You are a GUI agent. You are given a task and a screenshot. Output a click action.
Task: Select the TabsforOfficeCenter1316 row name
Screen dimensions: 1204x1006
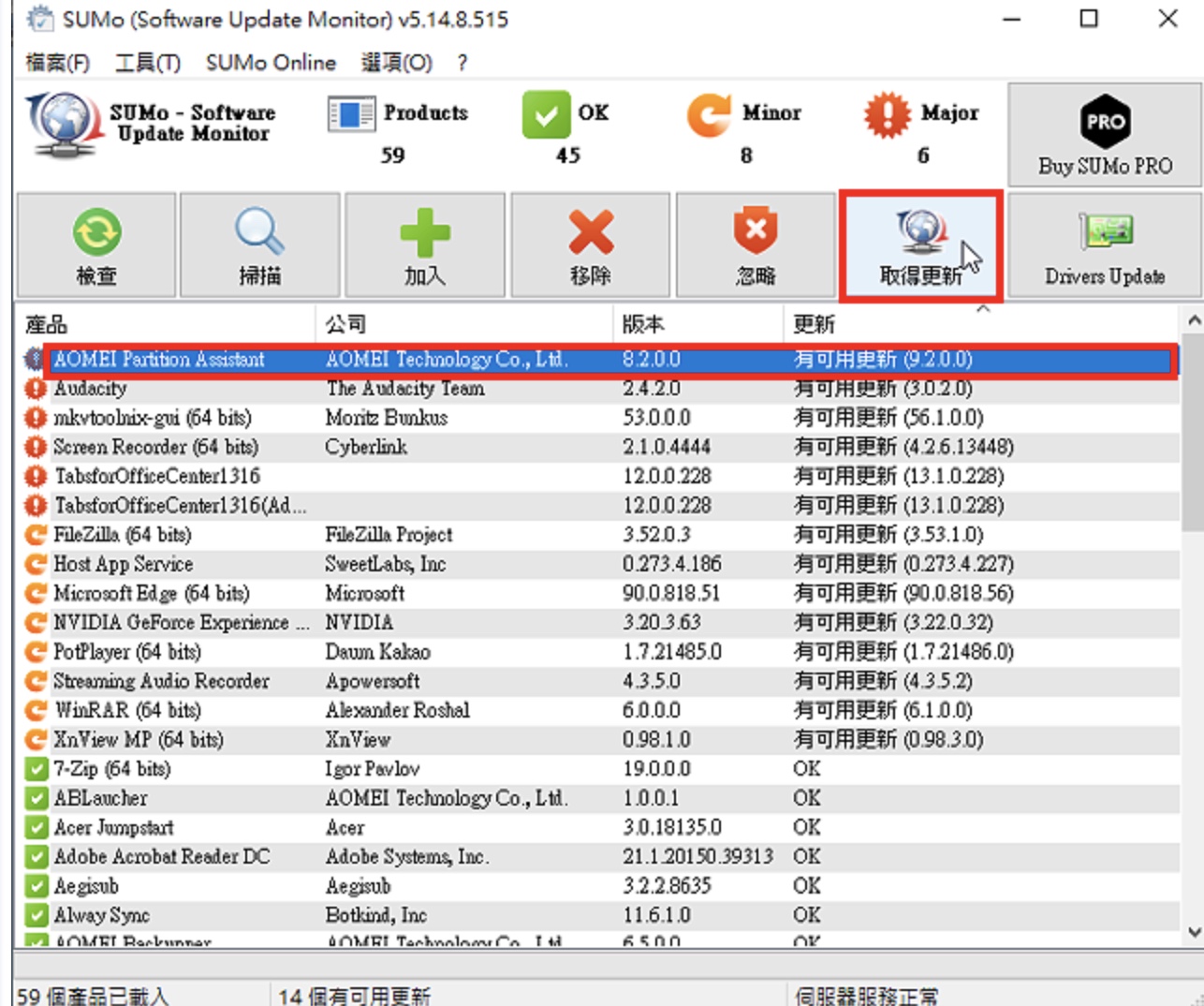pyautogui.click(x=157, y=476)
